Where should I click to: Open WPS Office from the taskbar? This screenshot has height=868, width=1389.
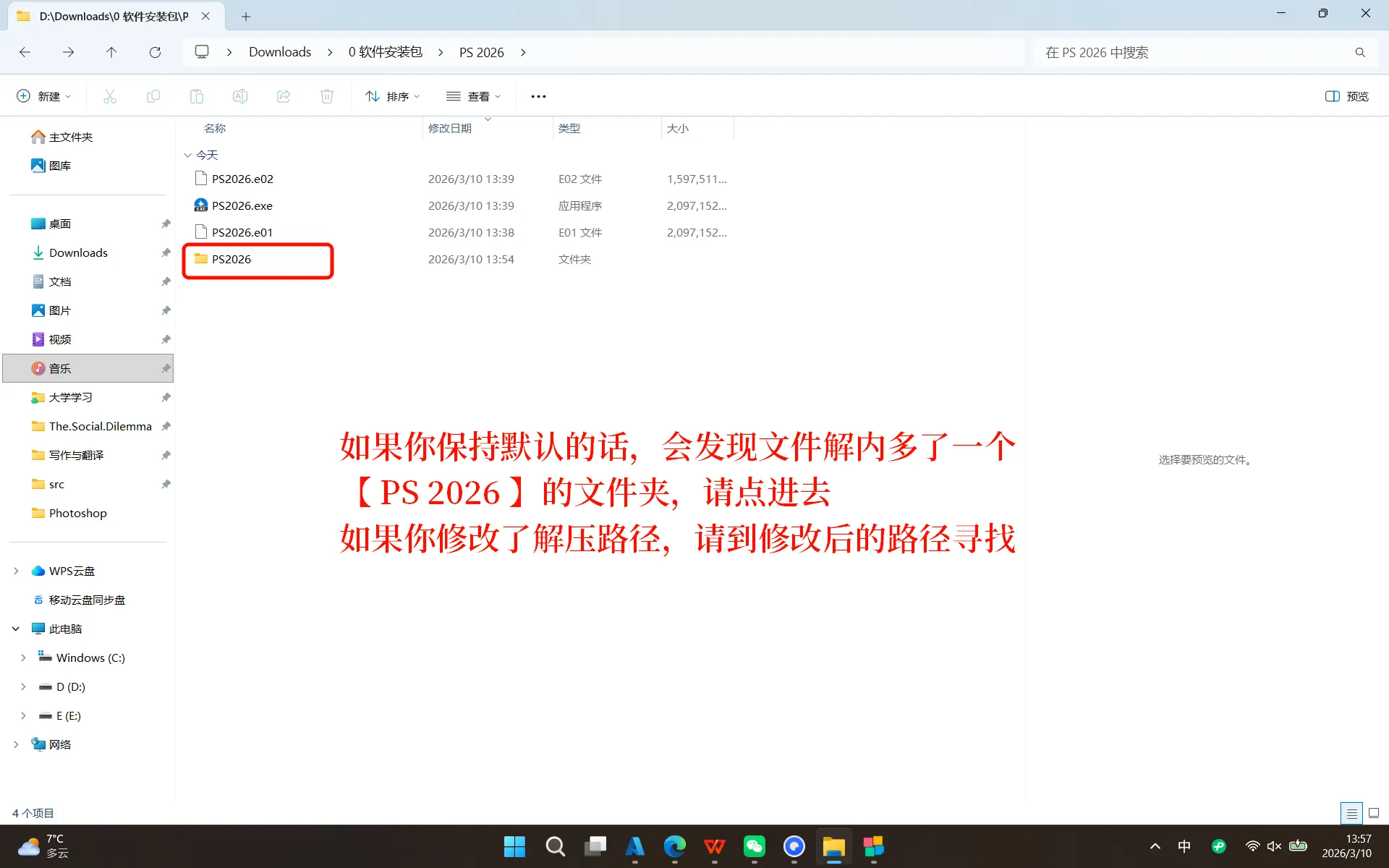tap(715, 846)
